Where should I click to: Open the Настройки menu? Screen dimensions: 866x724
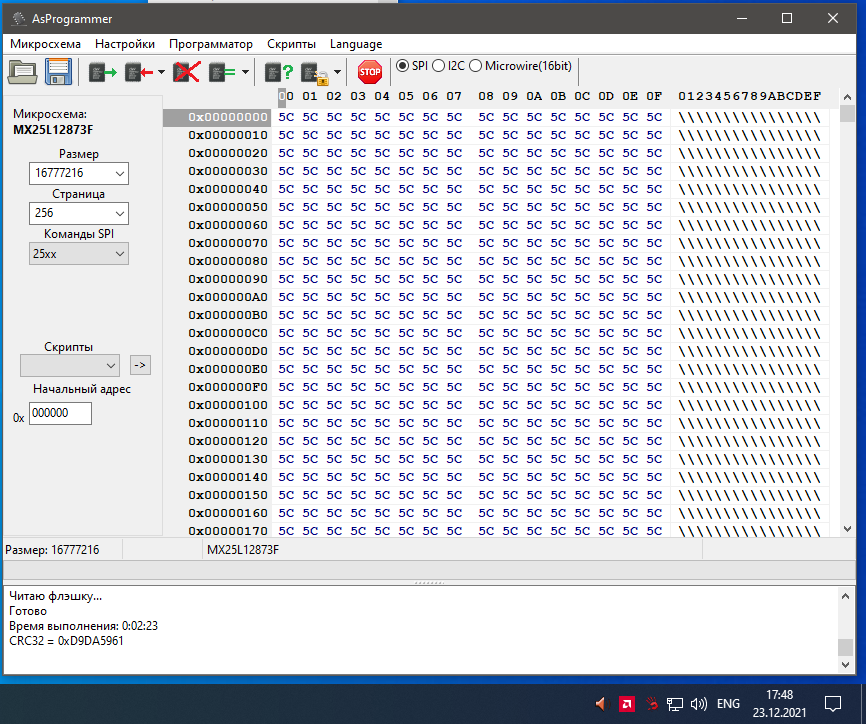point(125,44)
